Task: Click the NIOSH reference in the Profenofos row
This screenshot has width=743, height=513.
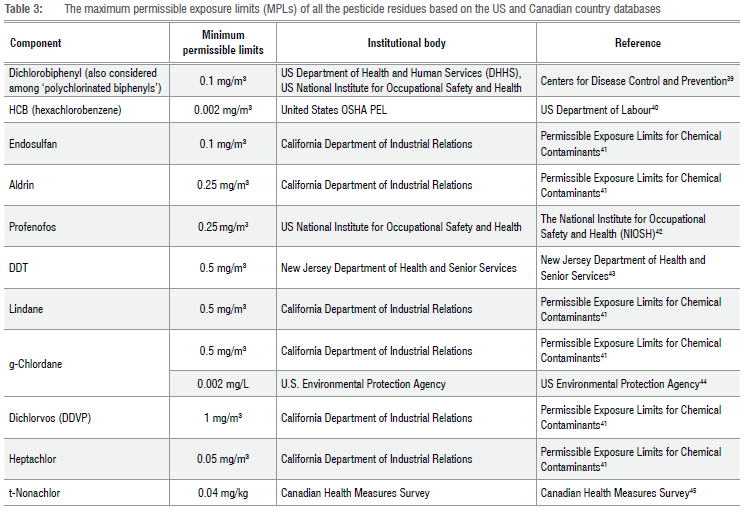Action: (x=622, y=227)
